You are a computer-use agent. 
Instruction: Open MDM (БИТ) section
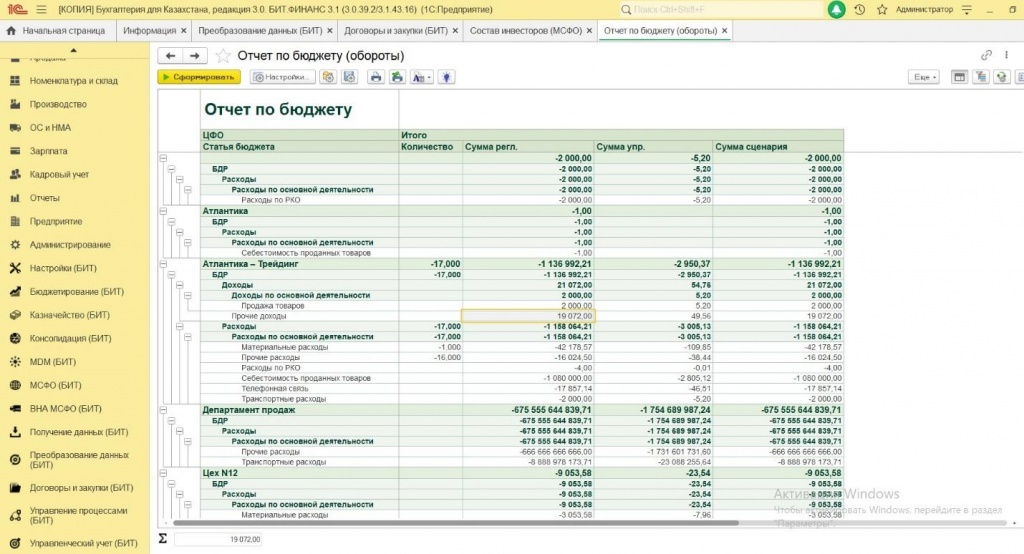(52, 362)
